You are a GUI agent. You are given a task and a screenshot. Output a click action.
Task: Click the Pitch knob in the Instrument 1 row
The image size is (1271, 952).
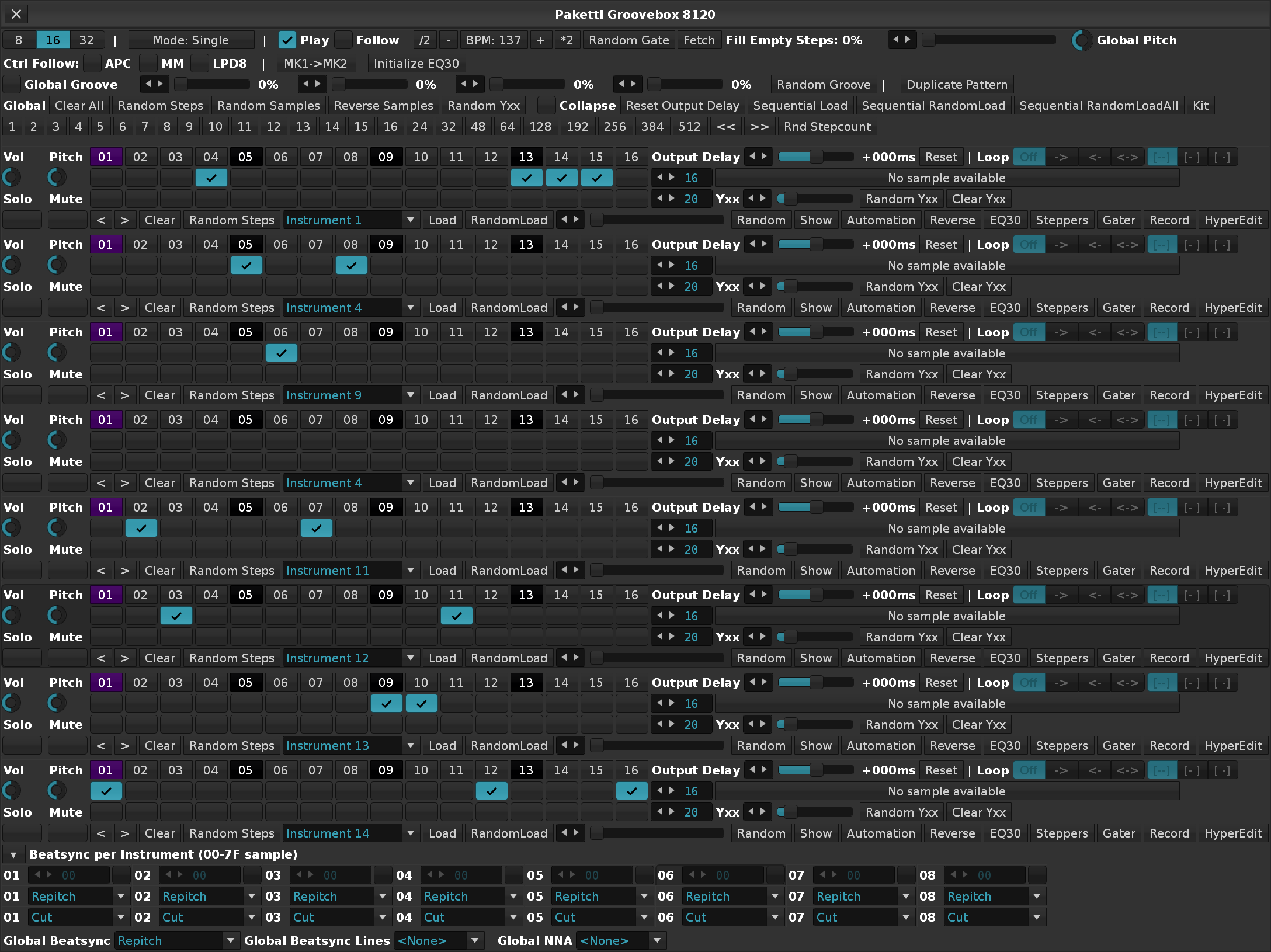tap(57, 177)
